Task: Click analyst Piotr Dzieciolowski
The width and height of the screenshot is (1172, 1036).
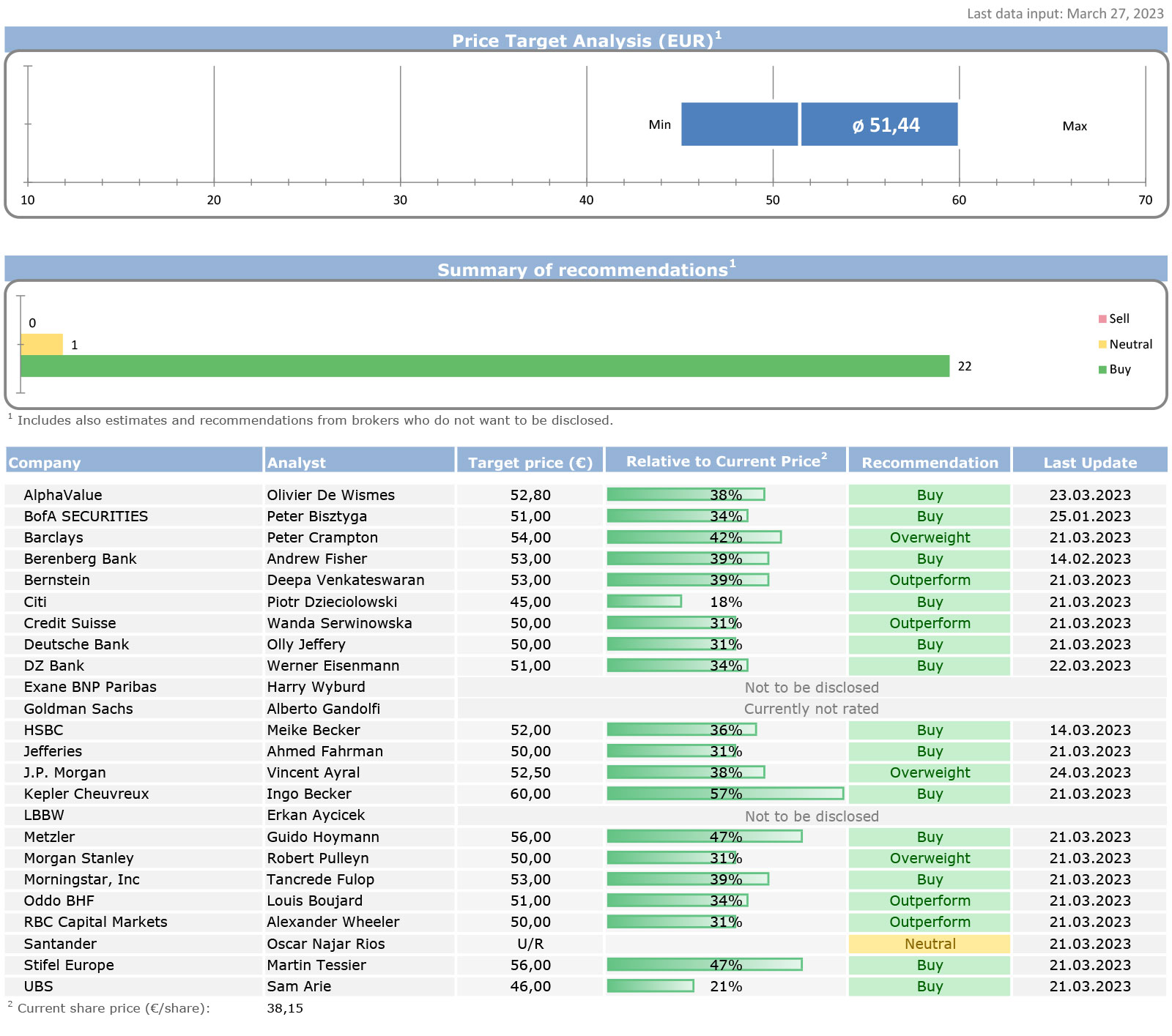Action: [332, 602]
